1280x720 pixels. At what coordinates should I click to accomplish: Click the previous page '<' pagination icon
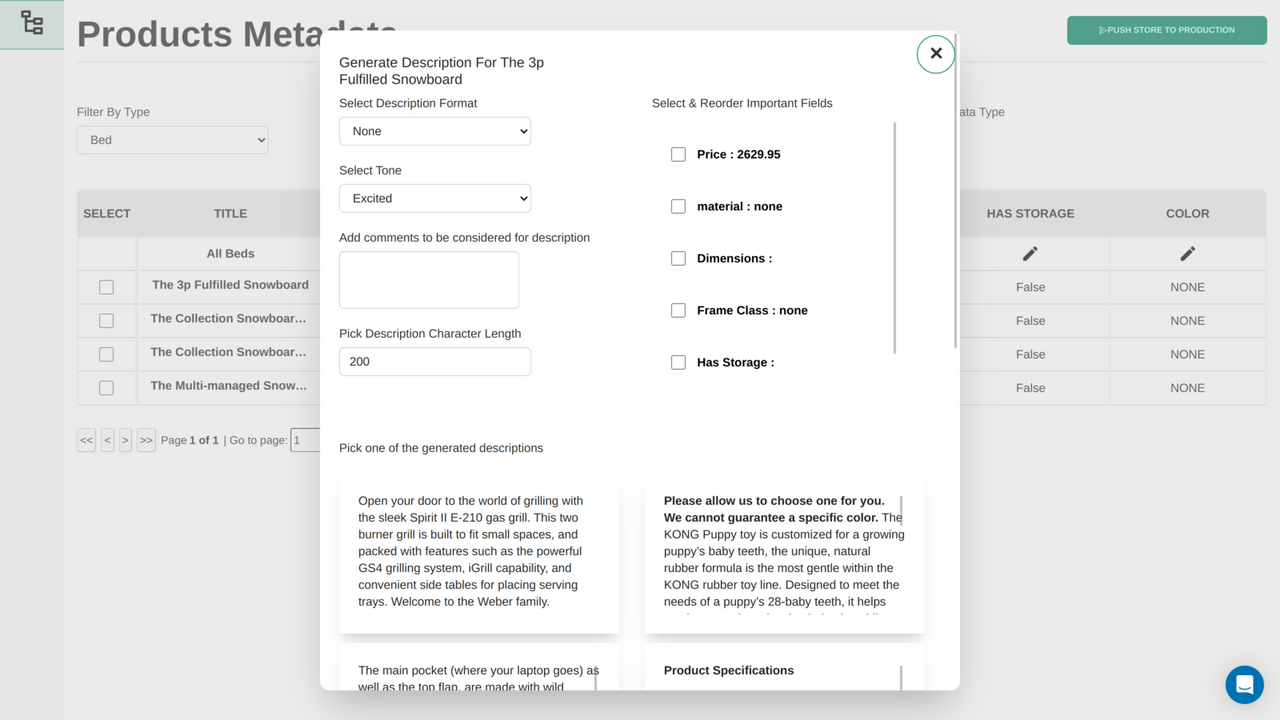(106, 440)
